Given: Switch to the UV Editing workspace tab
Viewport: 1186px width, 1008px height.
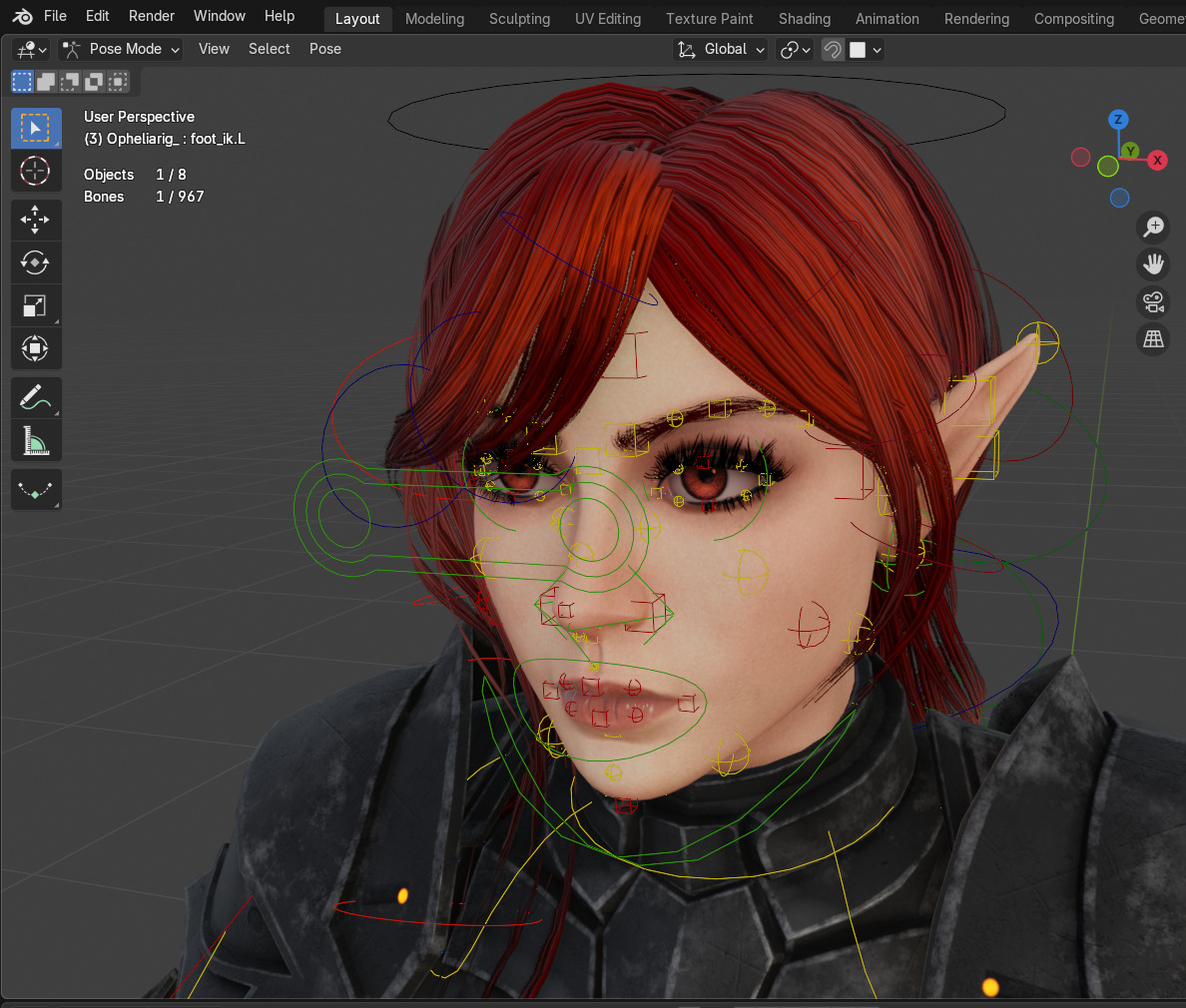Looking at the screenshot, I should [608, 19].
